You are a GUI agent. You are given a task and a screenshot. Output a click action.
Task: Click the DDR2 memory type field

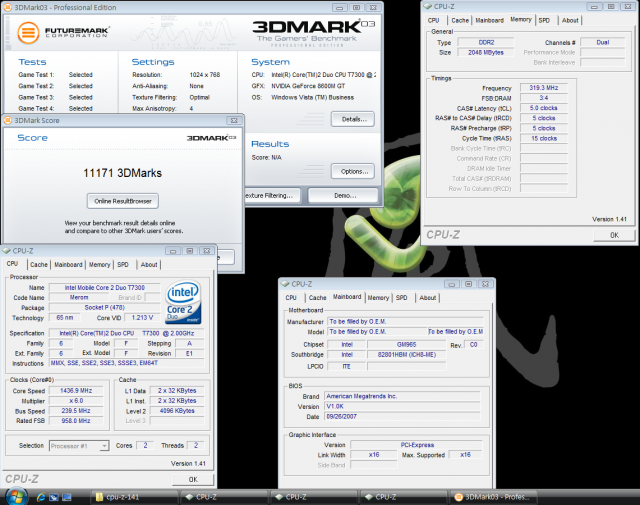coord(486,42)
